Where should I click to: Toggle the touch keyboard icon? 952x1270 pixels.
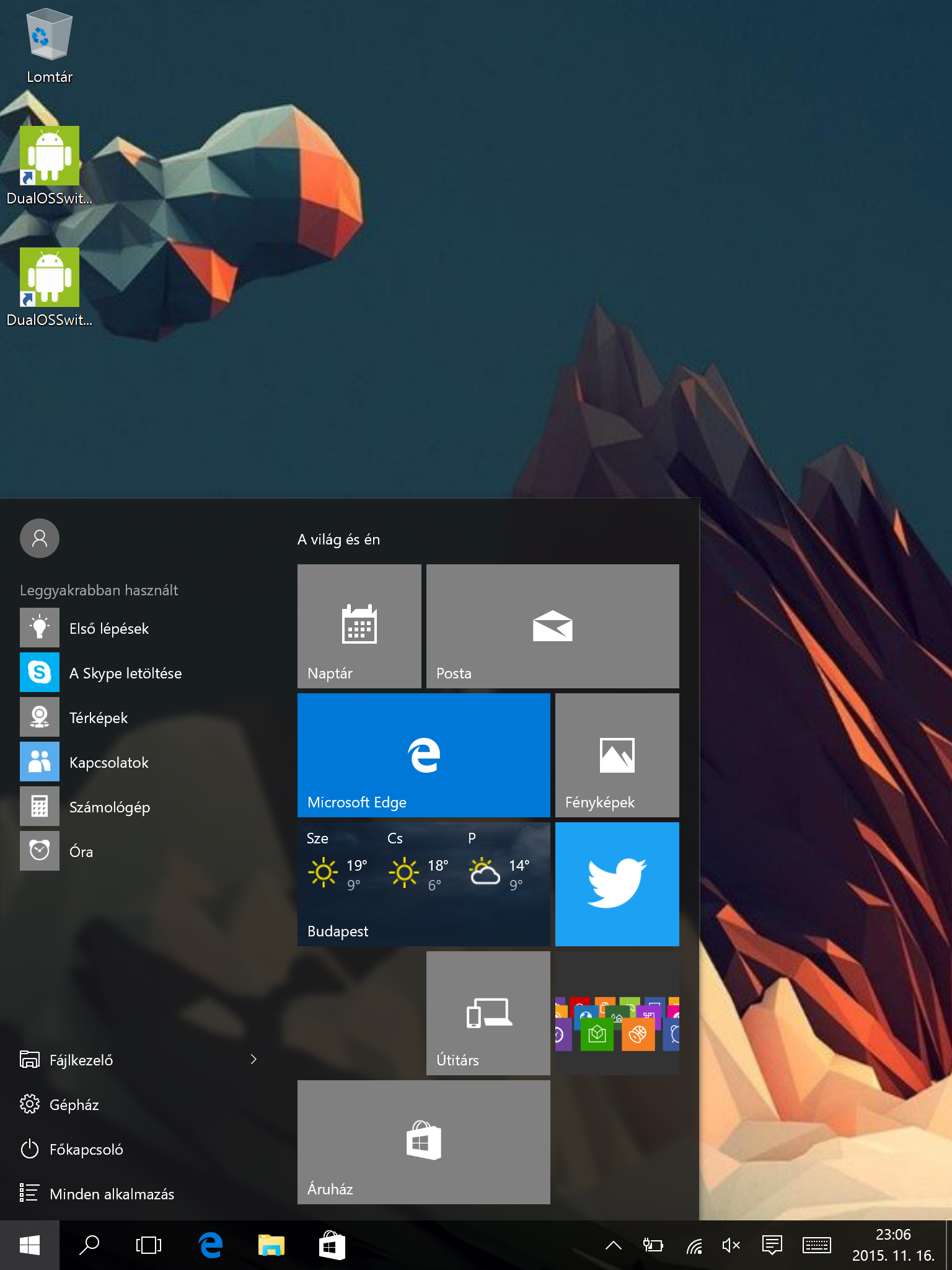[x=816, y=1245]
